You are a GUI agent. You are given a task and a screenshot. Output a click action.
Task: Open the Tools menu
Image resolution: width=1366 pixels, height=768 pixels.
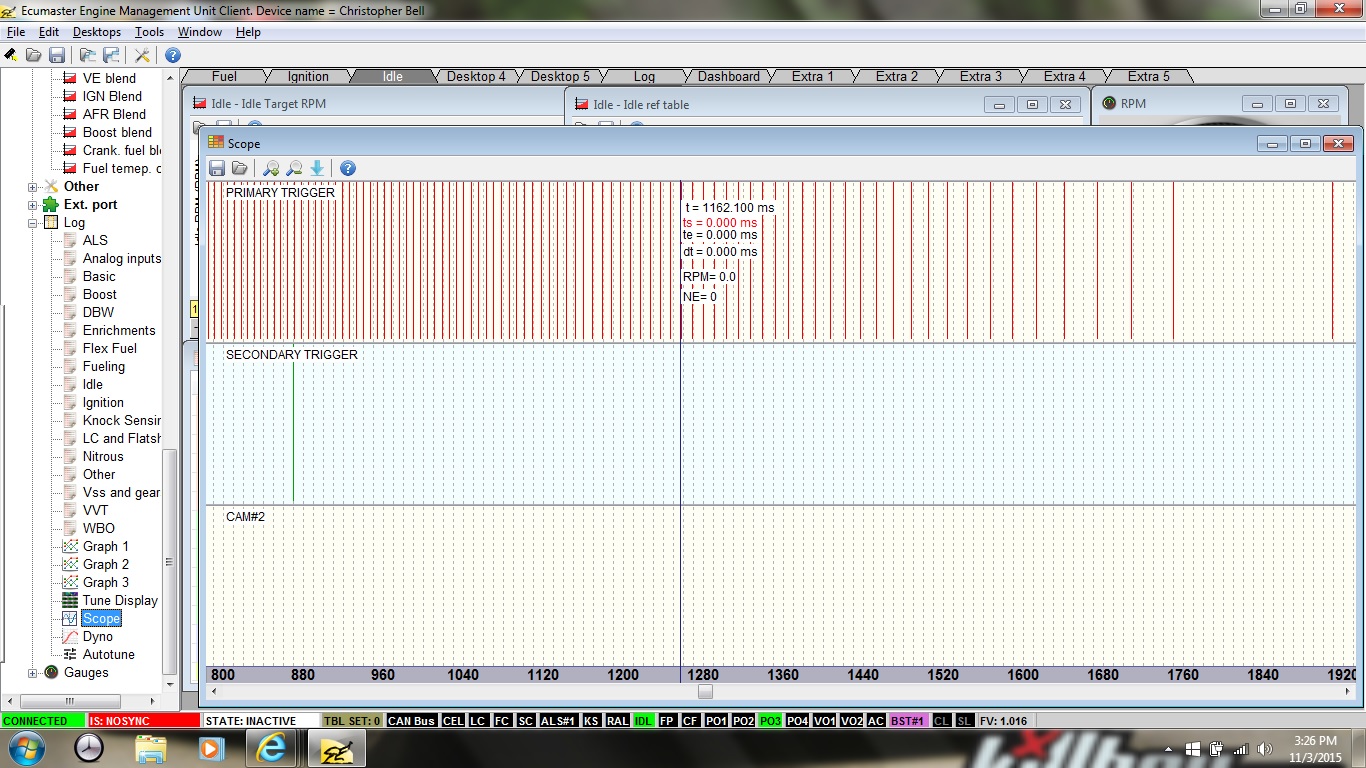(x=149, y=32)
